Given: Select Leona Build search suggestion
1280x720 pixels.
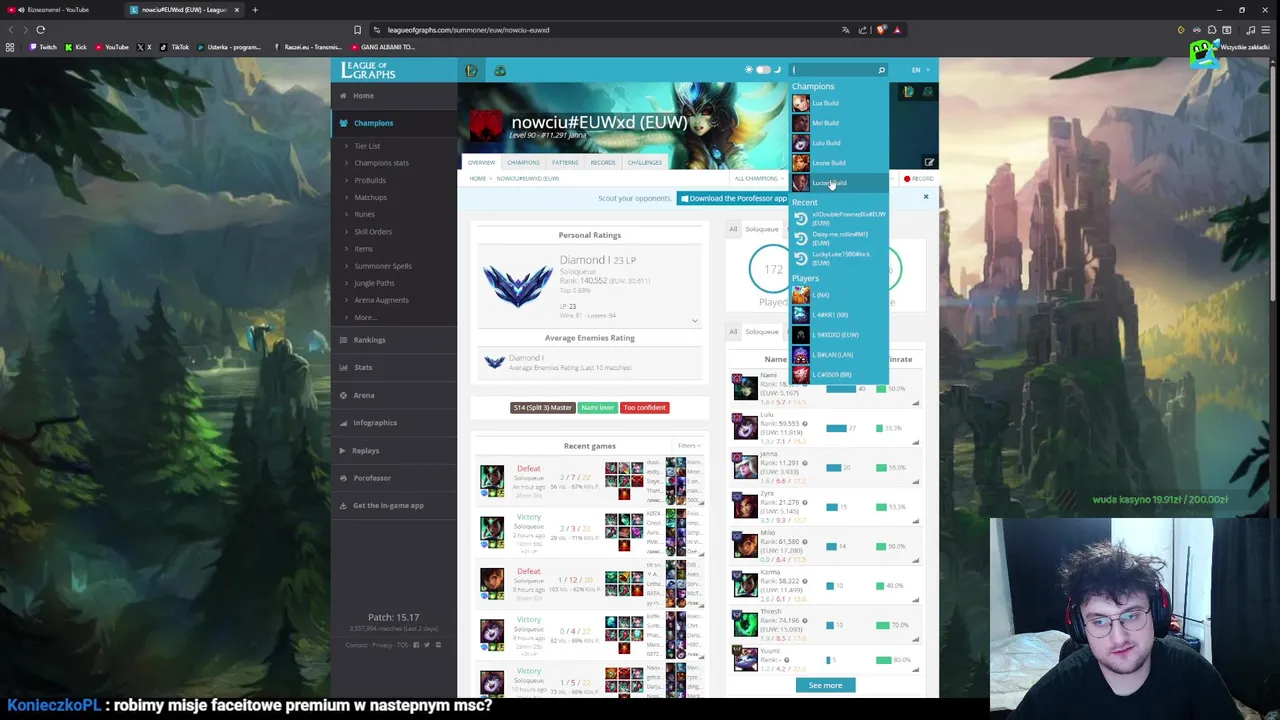Looking at the screenshot, I should point(839,163).
